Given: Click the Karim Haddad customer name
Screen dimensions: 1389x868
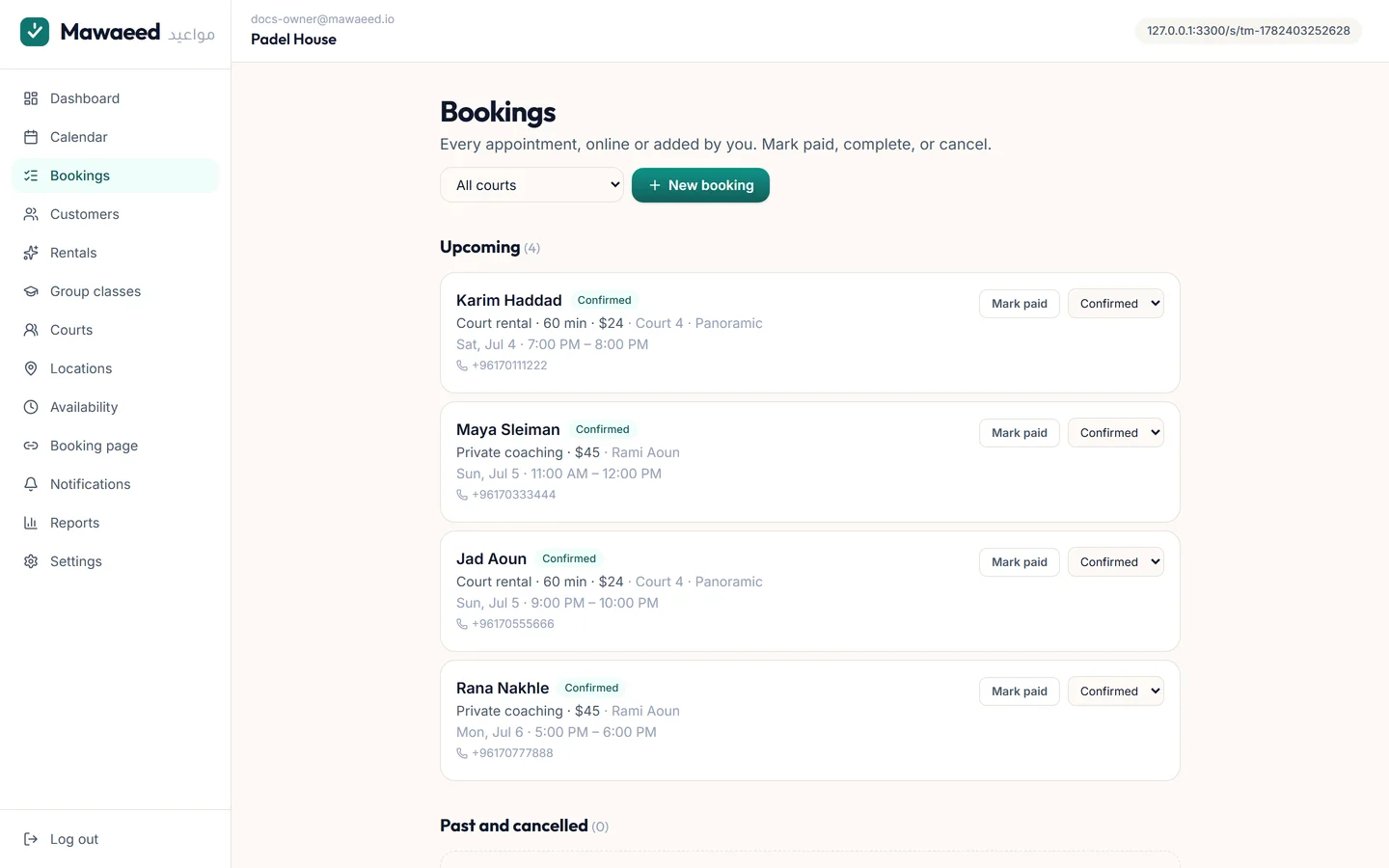Looking at the screenshot, I should coord(509,300).
